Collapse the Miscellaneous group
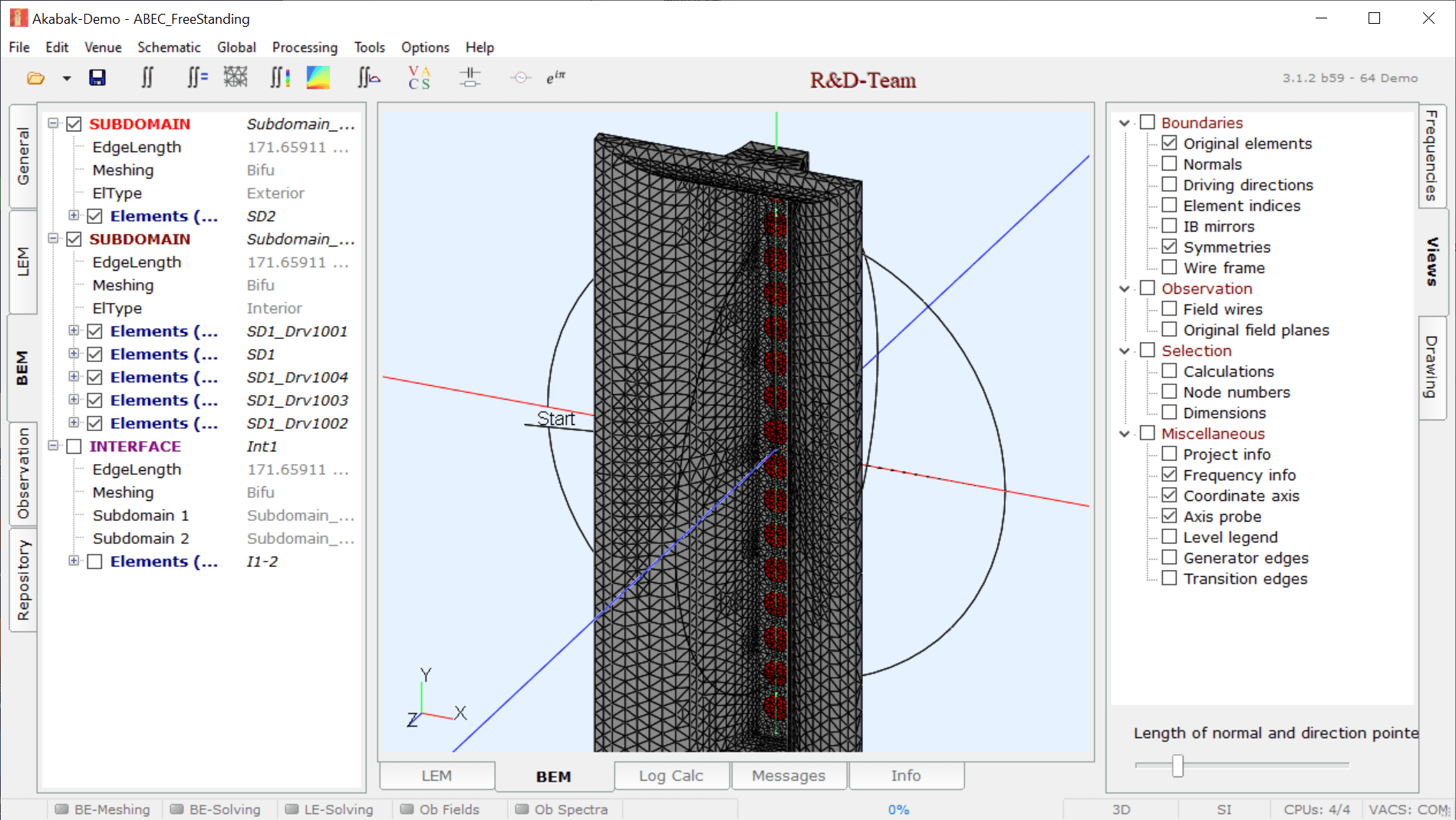 tap(1125, 433)
